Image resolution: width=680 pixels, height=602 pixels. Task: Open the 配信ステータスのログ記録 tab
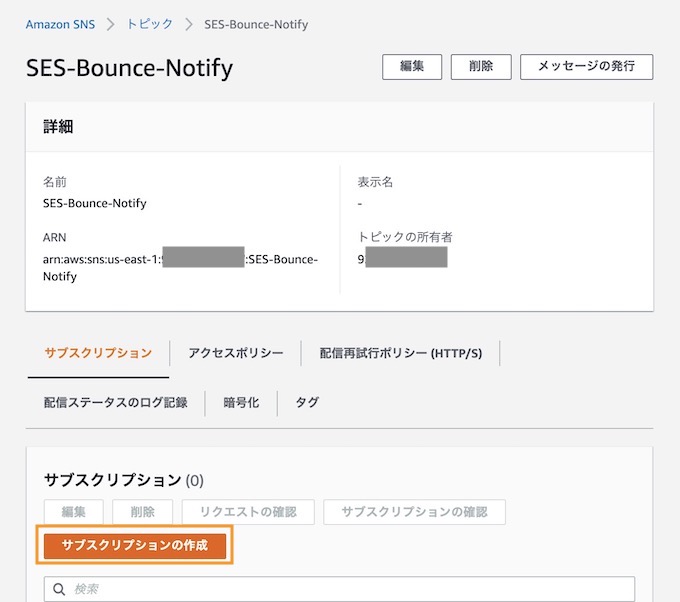point(115,402)
